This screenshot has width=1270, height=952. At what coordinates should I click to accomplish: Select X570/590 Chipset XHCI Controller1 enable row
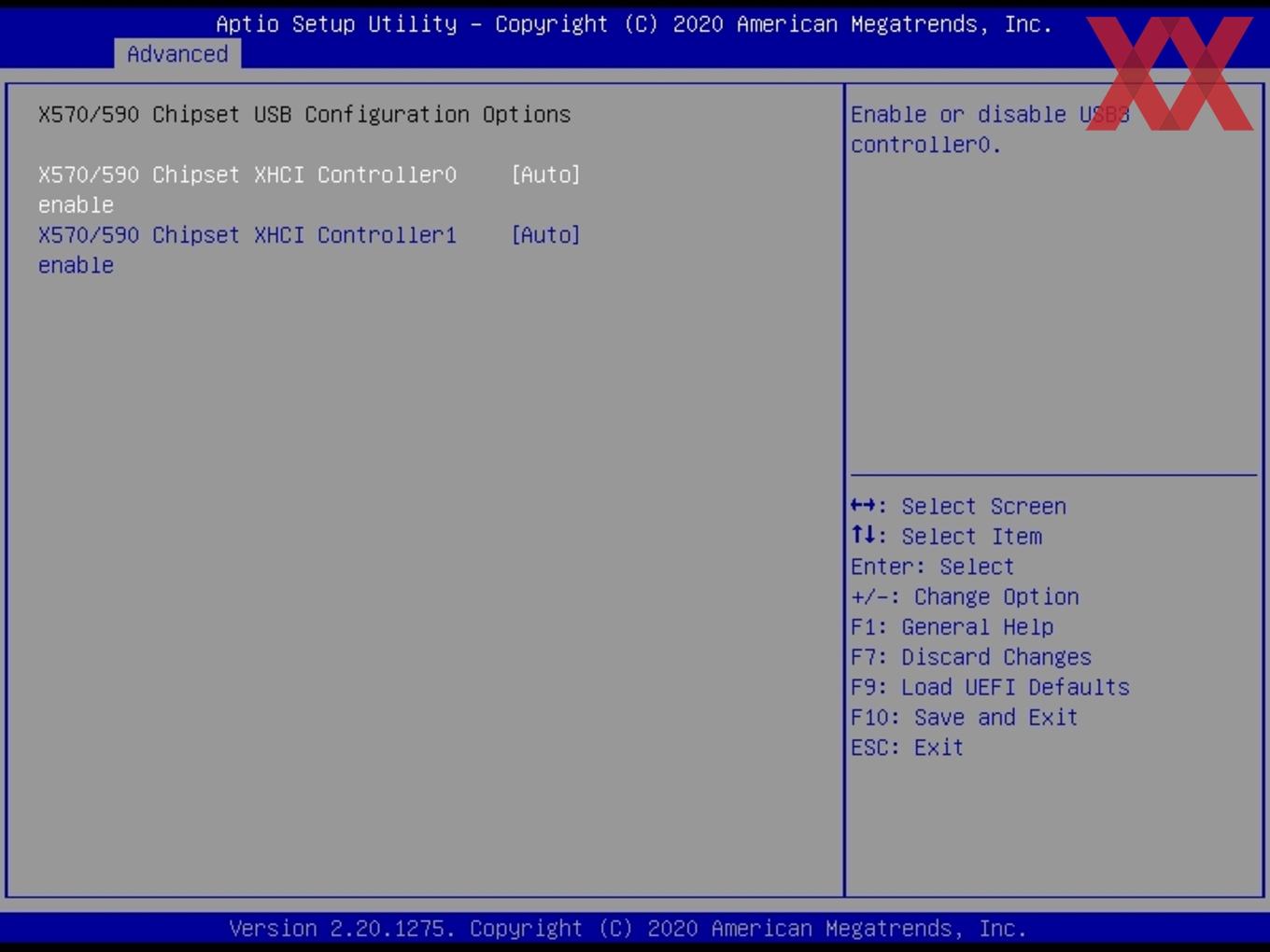[x=309, y=250]
